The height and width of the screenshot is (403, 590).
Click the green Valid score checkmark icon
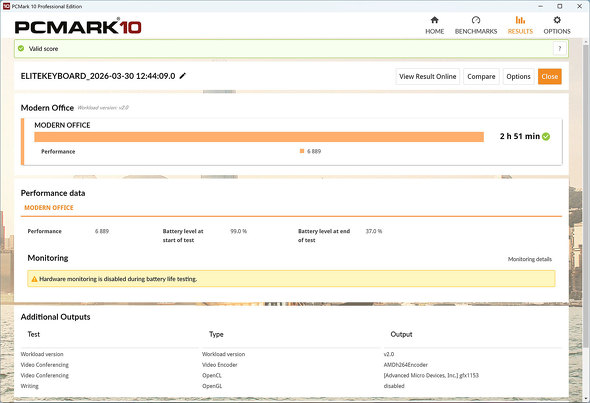coord(21,49)
